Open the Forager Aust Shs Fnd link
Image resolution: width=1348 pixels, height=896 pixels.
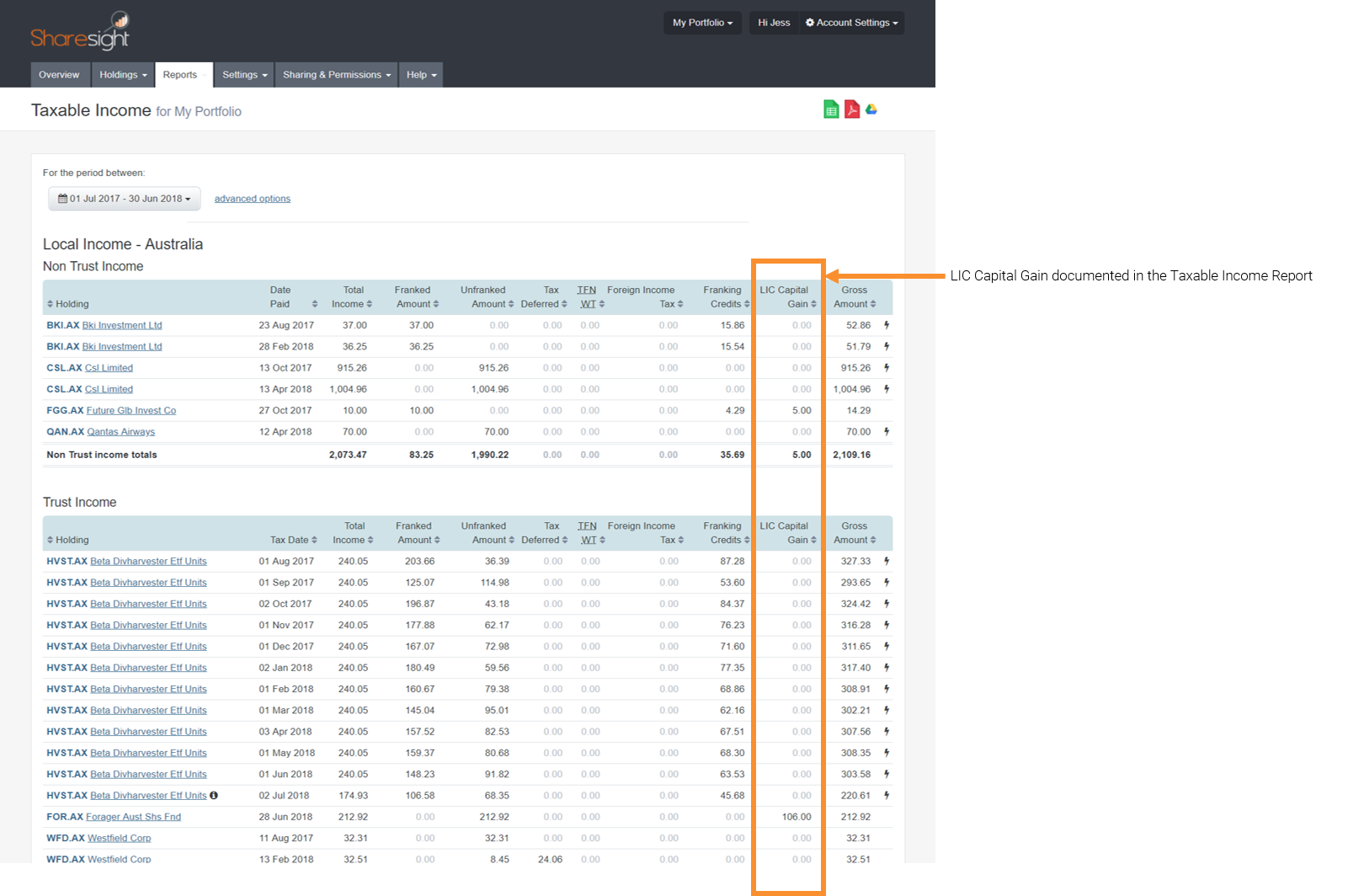pyautogui.click(x=133, y=817)
